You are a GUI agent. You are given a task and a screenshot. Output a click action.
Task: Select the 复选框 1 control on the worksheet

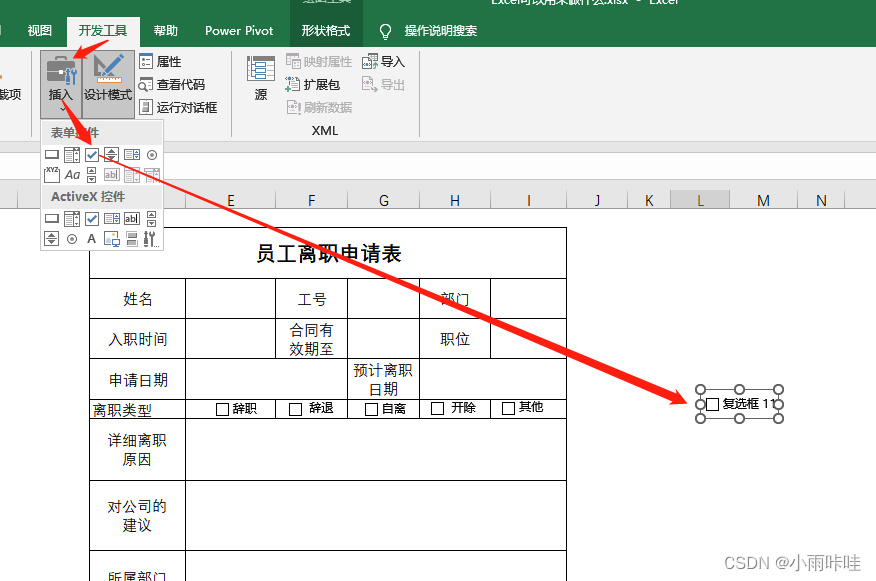click(738, 404)
